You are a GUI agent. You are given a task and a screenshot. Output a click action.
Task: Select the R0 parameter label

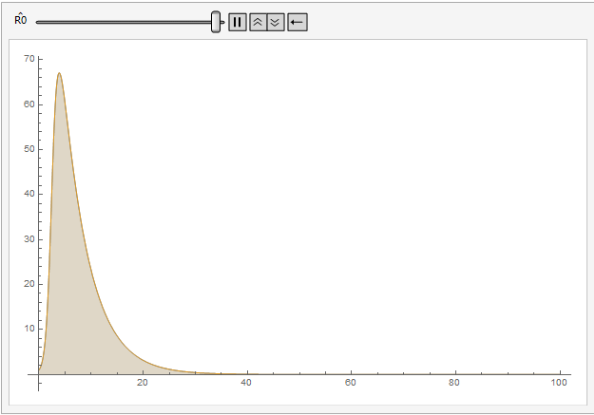20,19
